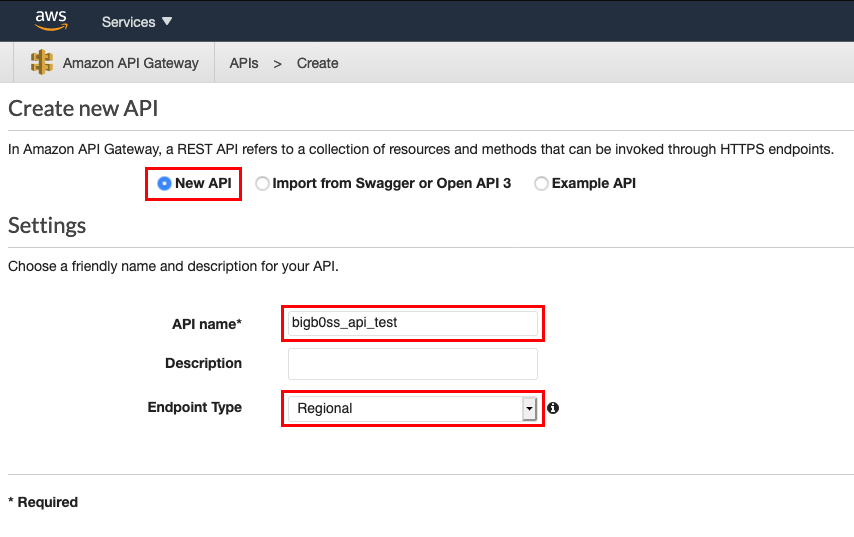Click the Settings section heading
This screenshot has width=854, height=537.
(47, 225)
